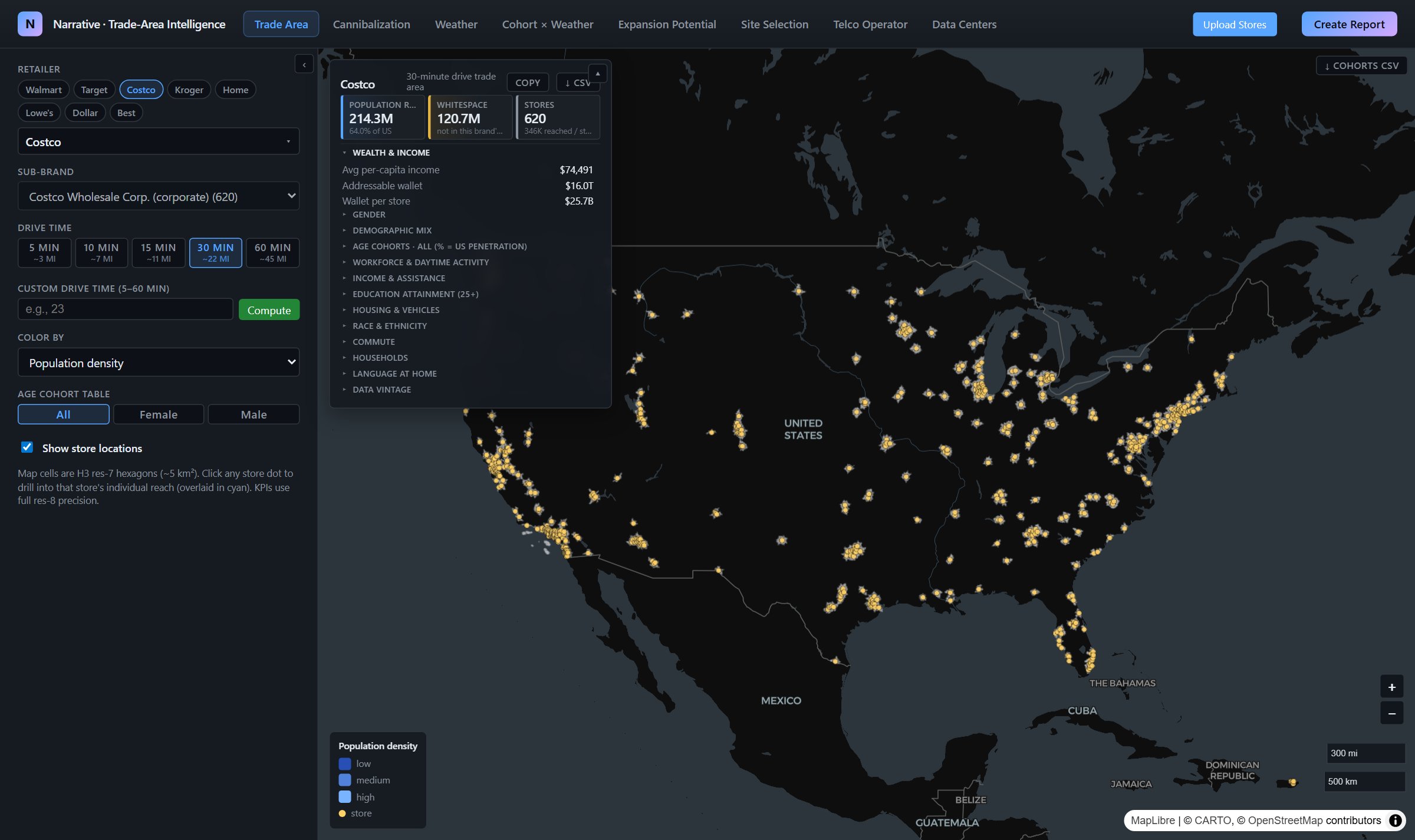Click the yellow store legend dot
This screenshot has width=1415, height=840.
[x=342, y=813]
